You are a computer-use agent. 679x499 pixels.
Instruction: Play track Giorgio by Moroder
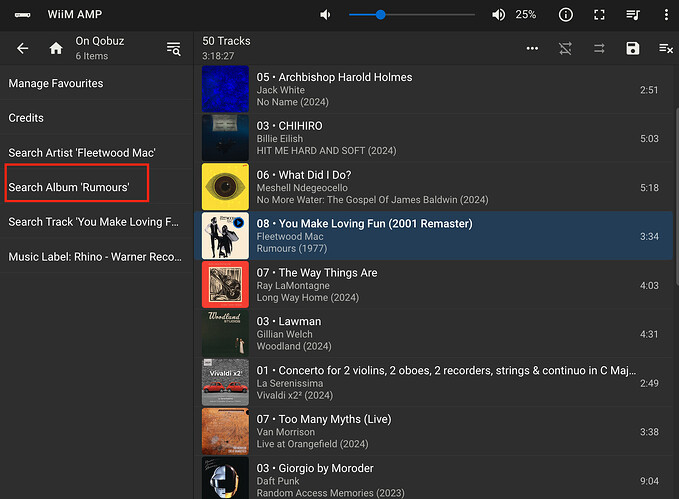click(433, 478)
